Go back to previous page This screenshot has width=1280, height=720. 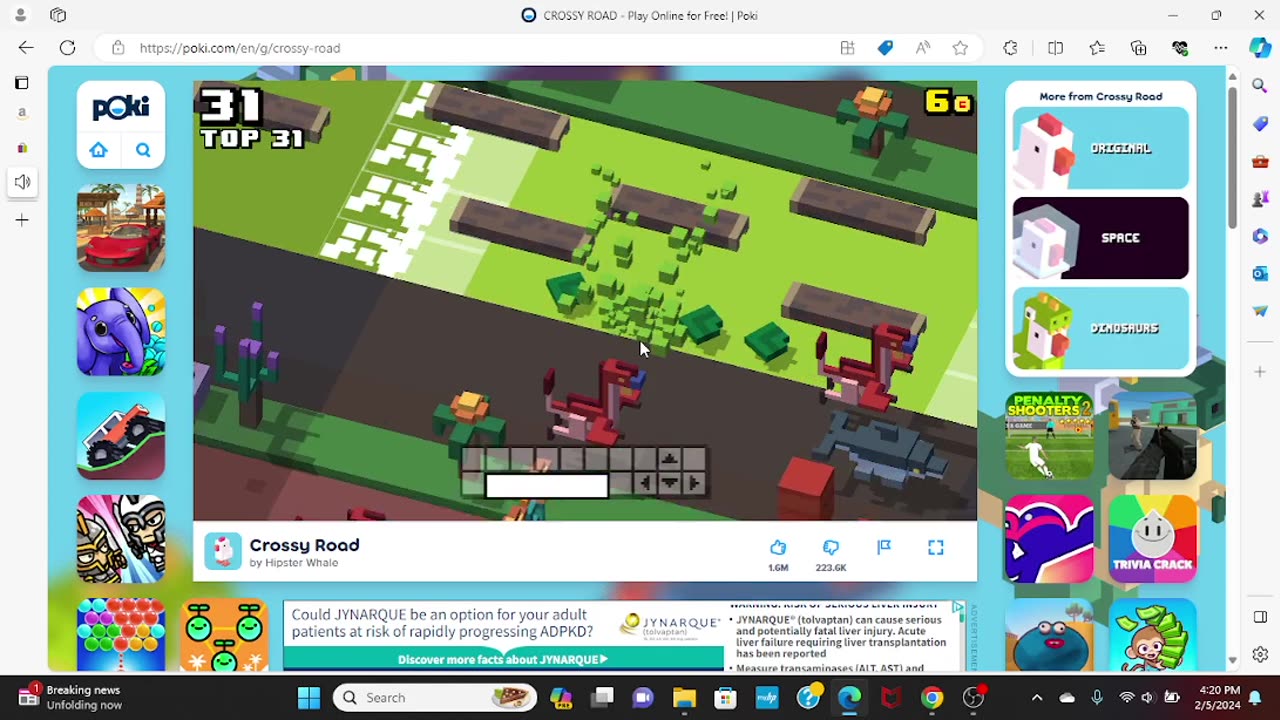pyautogui.click(x=26, y=48)
